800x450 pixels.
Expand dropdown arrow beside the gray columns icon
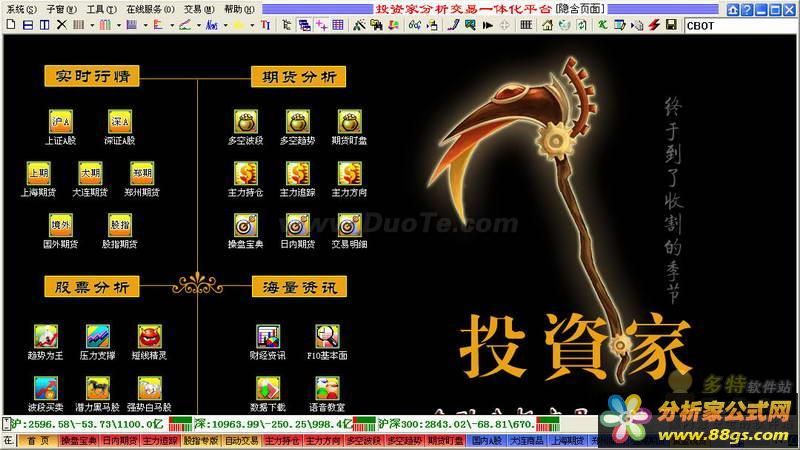point(92,25)
